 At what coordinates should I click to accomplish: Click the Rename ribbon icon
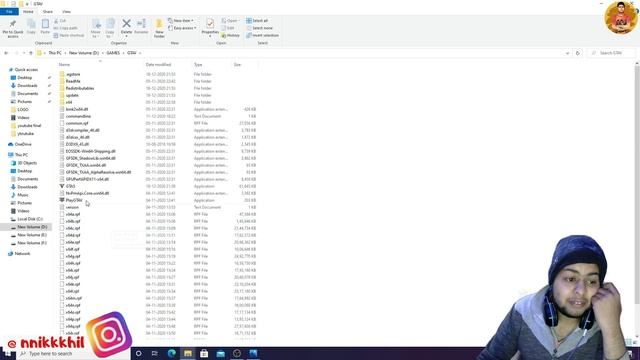141,26
